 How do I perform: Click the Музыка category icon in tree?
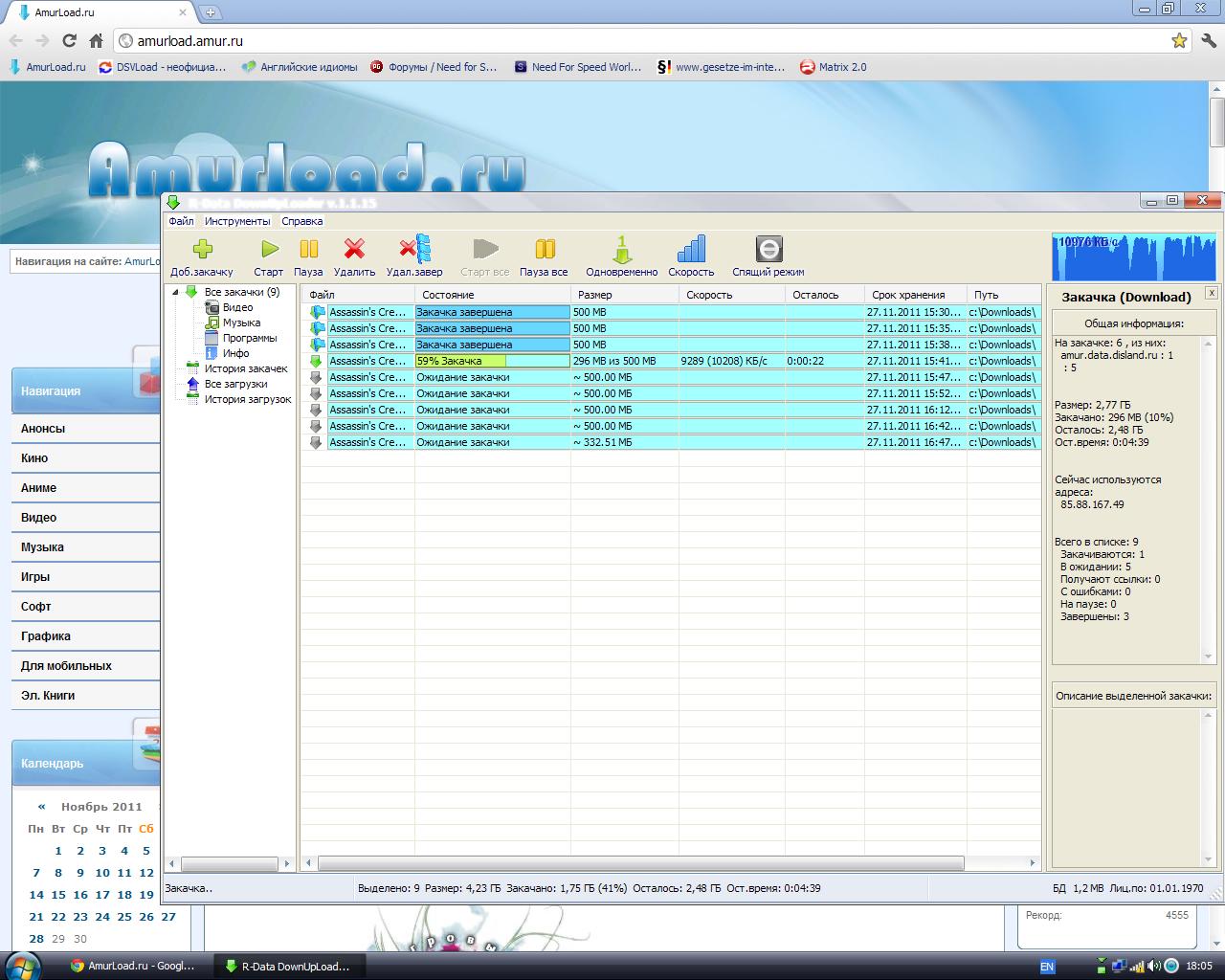[x=212, y=323]
